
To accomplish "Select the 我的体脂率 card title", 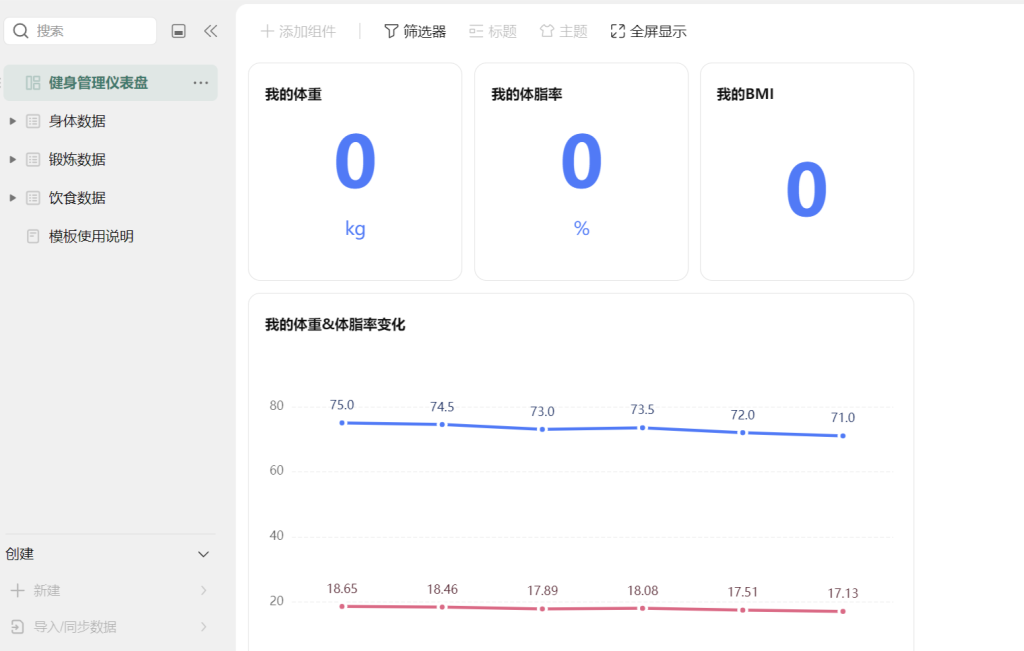I will coord(526,95).
